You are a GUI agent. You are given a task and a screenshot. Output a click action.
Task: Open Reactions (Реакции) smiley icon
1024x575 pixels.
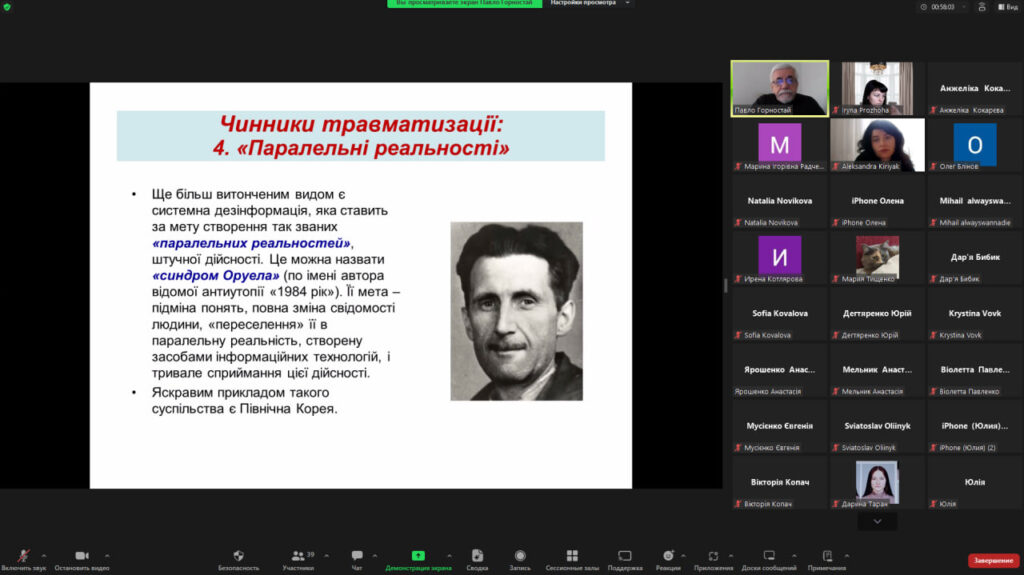point(668,556)
